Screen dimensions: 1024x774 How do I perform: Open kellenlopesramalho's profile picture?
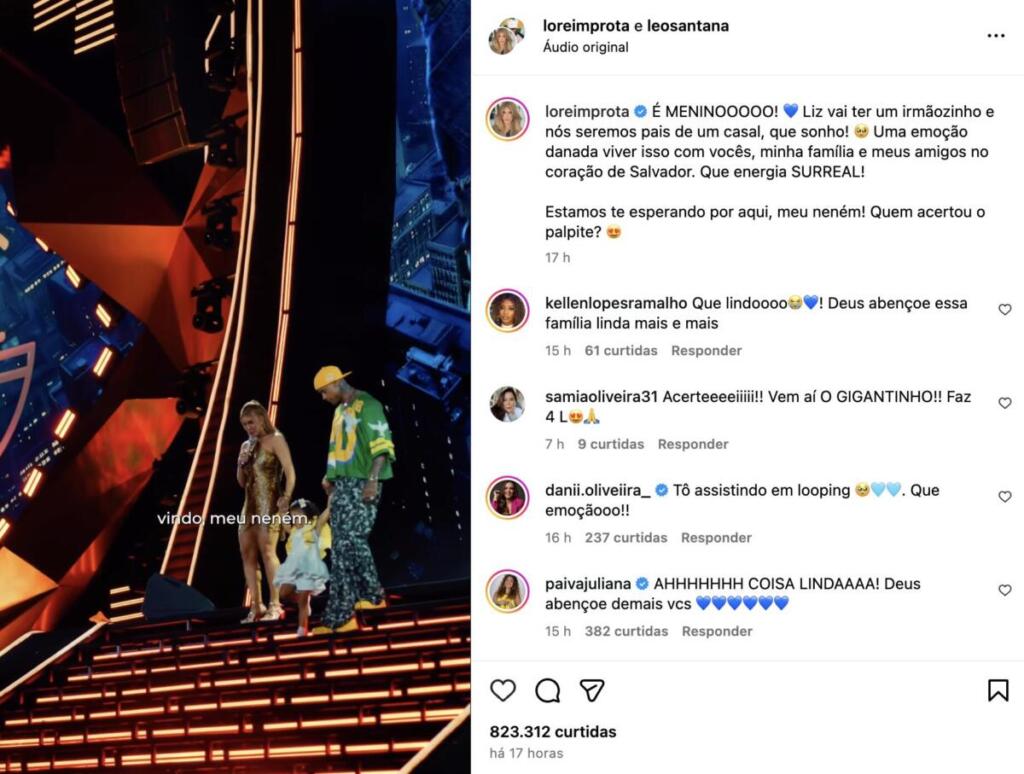click(507, 311)
